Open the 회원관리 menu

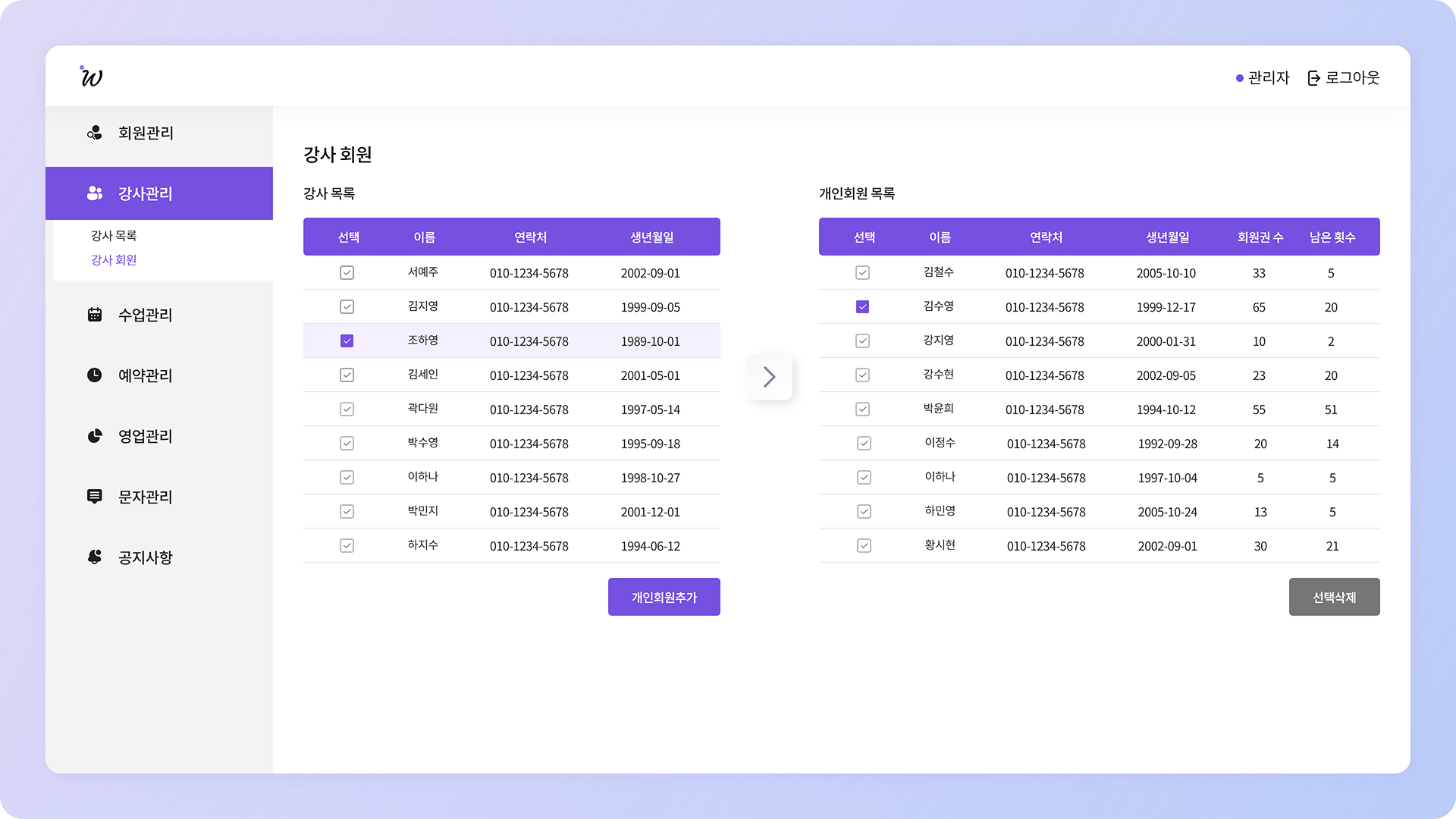pyautogui.click(x=159, y=133)
